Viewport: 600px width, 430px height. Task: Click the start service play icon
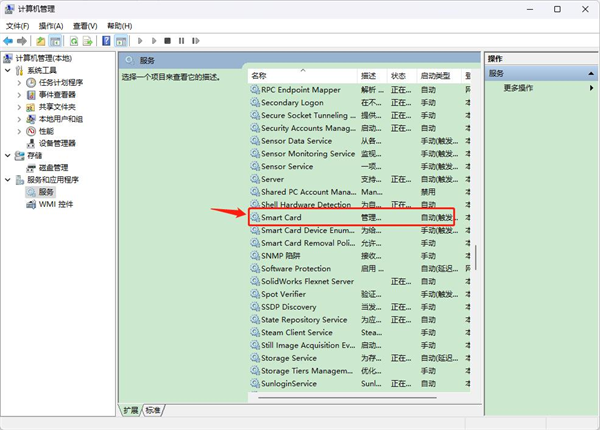tap(140, 41)
